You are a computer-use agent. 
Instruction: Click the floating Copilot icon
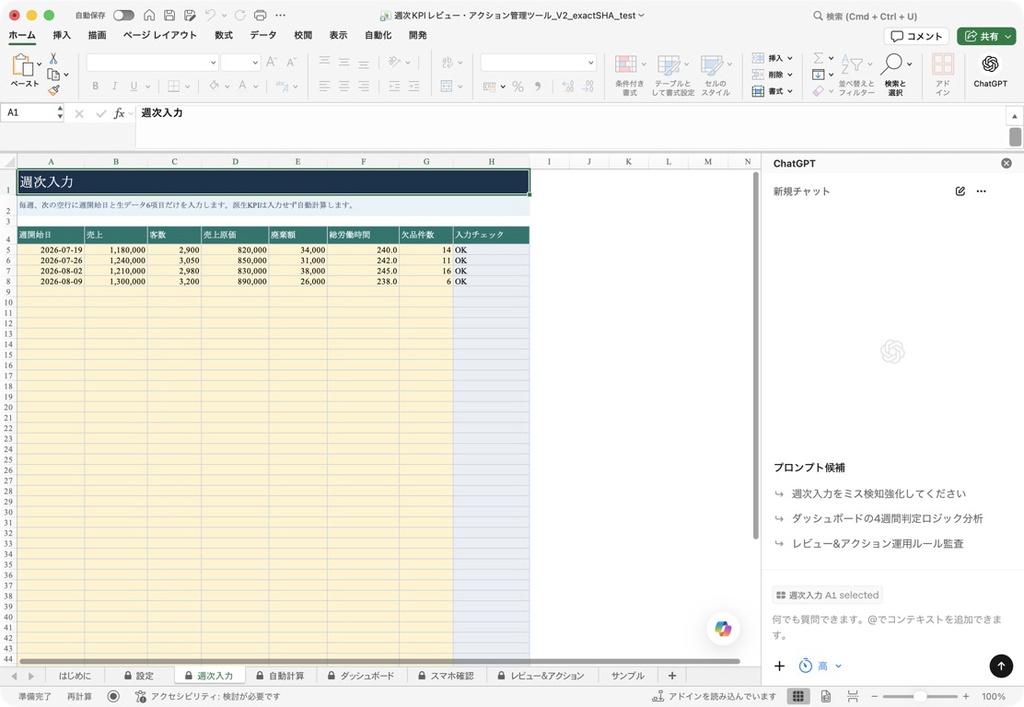click(x=723, y=629)
